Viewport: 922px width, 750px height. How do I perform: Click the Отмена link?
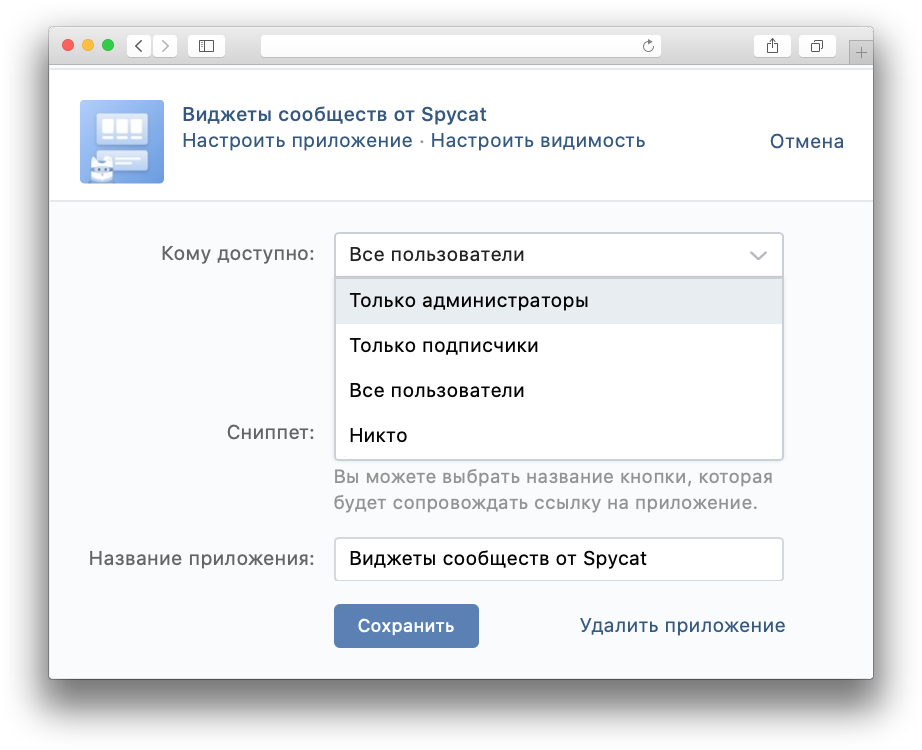tap(806, 142)
